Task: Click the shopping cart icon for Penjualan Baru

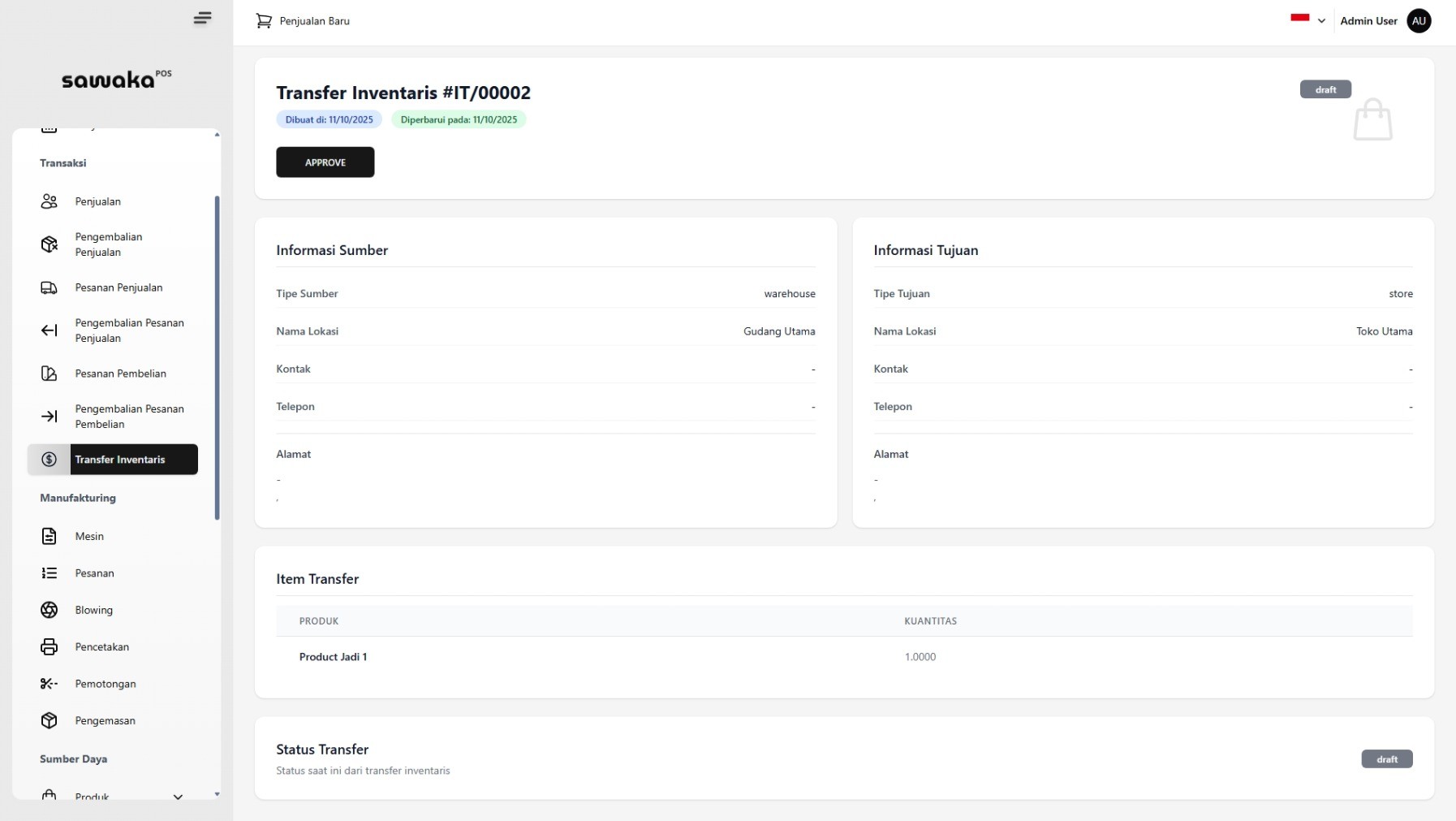Action: pyautogui.click(x=264, y=21)
